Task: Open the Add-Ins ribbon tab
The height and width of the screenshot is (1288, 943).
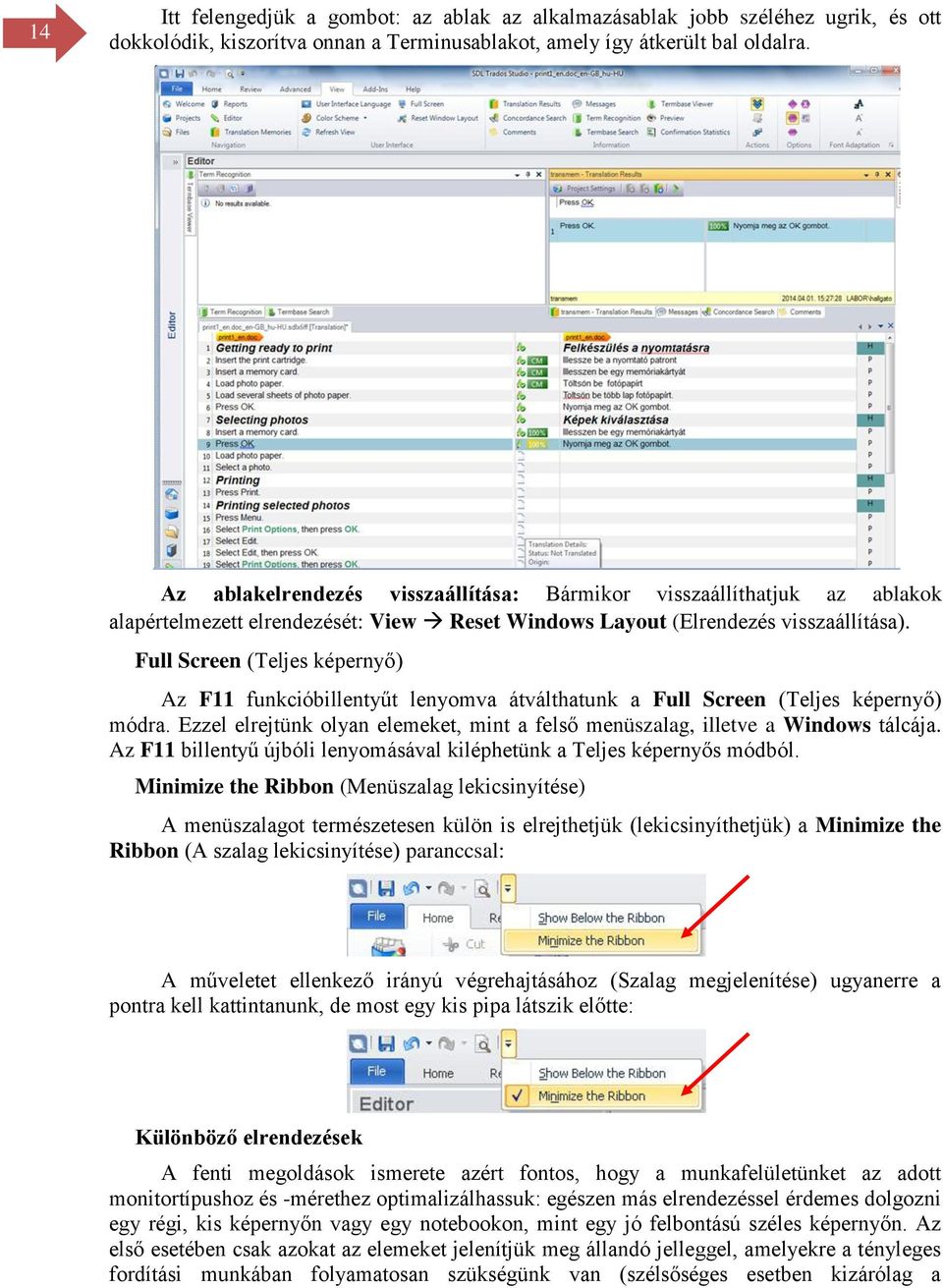Action: (375, 89)
